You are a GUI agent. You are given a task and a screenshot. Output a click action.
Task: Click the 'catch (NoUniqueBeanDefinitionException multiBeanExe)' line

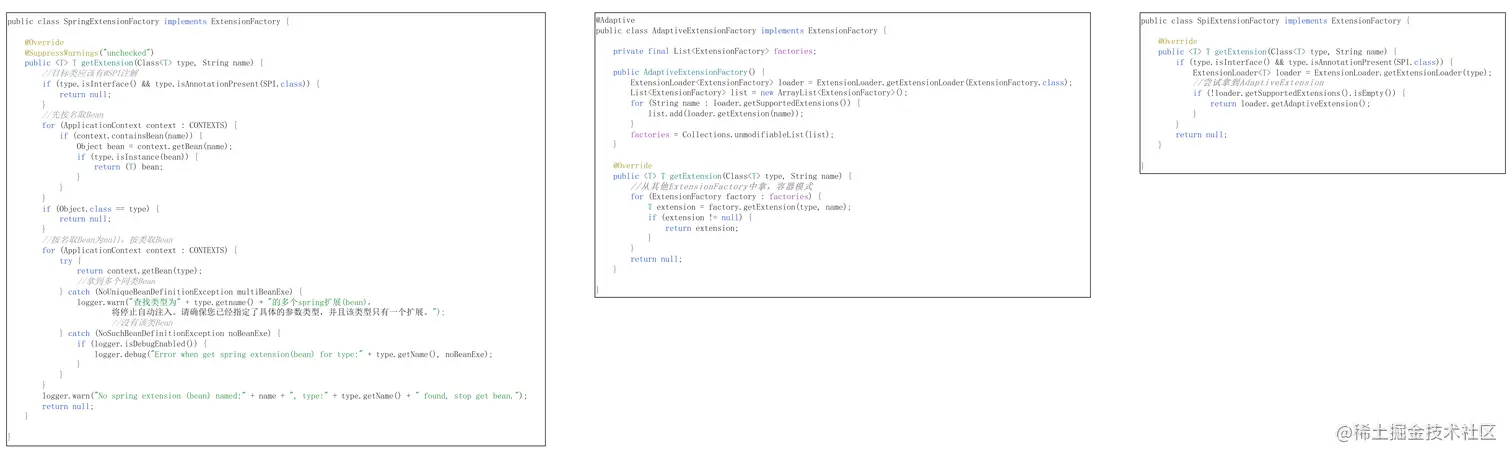pyautogui.click(x=181, y=292)
